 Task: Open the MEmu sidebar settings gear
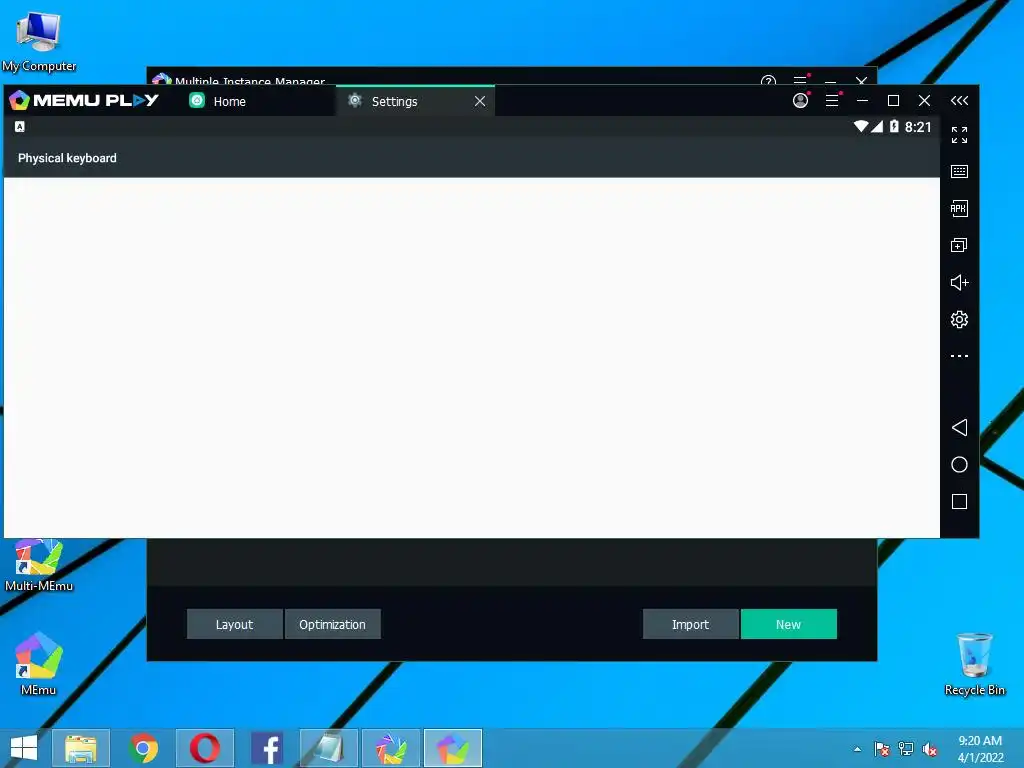[959, 319]
